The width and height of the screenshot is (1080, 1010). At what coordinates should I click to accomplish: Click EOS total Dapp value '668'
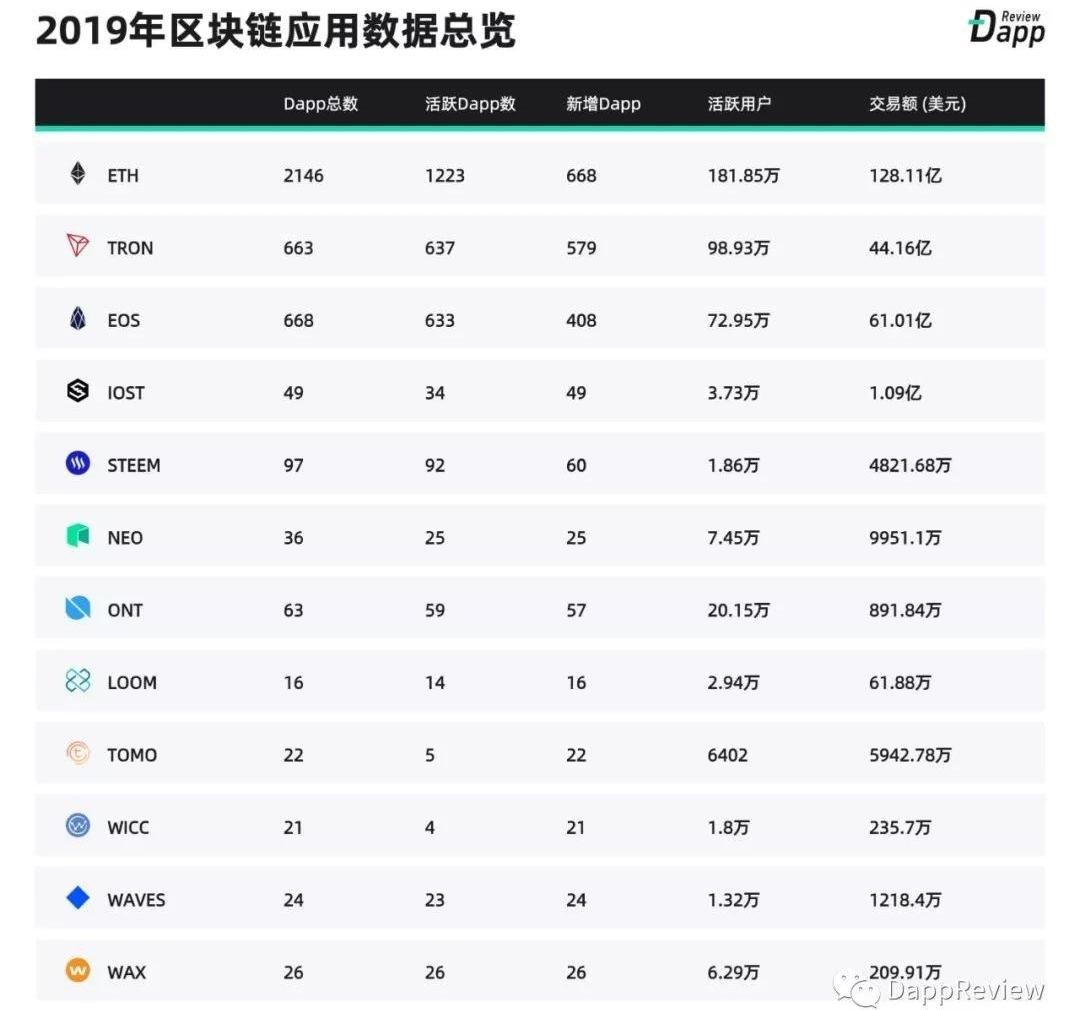pyautogui.click(x=298, y=320)
